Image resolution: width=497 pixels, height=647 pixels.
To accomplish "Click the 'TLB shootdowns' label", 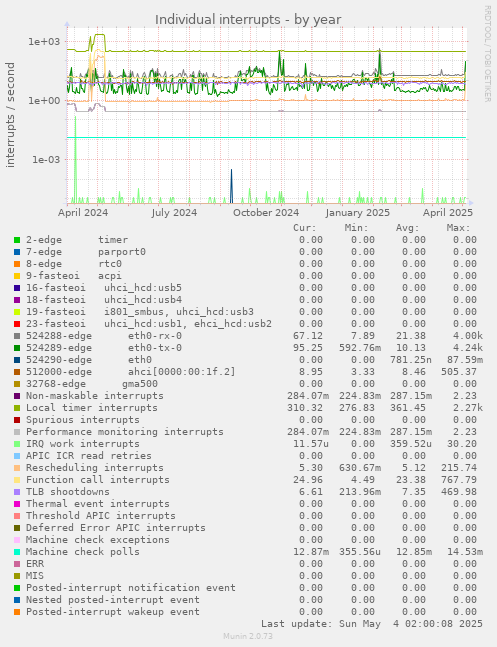I will click(68, 491).
